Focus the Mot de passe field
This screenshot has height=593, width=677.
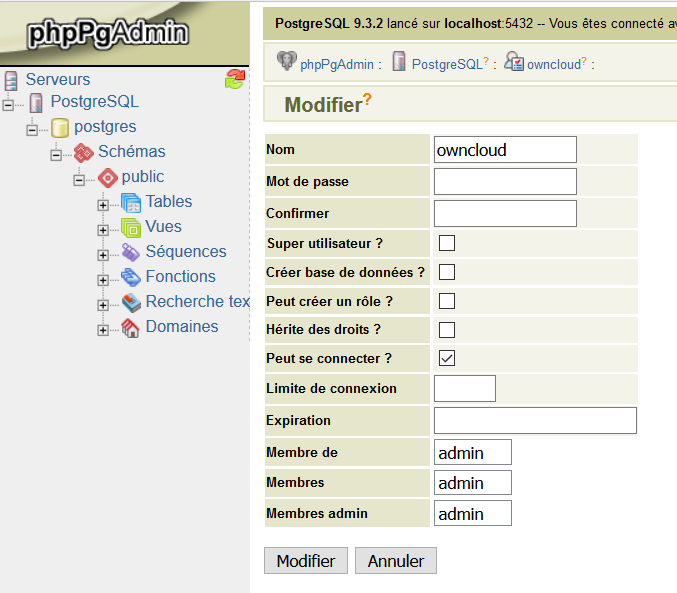505,181
